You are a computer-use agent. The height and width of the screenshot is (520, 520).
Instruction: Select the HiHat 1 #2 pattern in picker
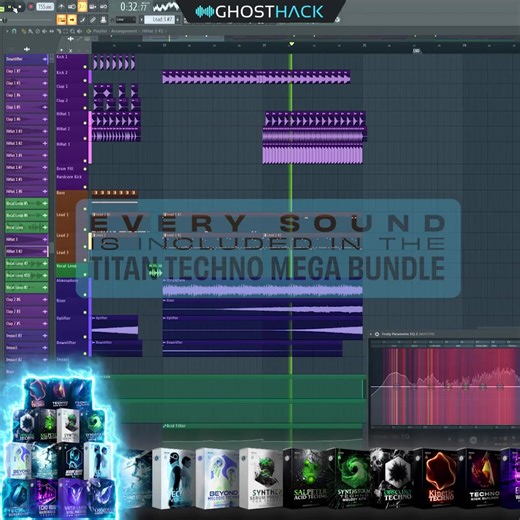pos(26,143)
